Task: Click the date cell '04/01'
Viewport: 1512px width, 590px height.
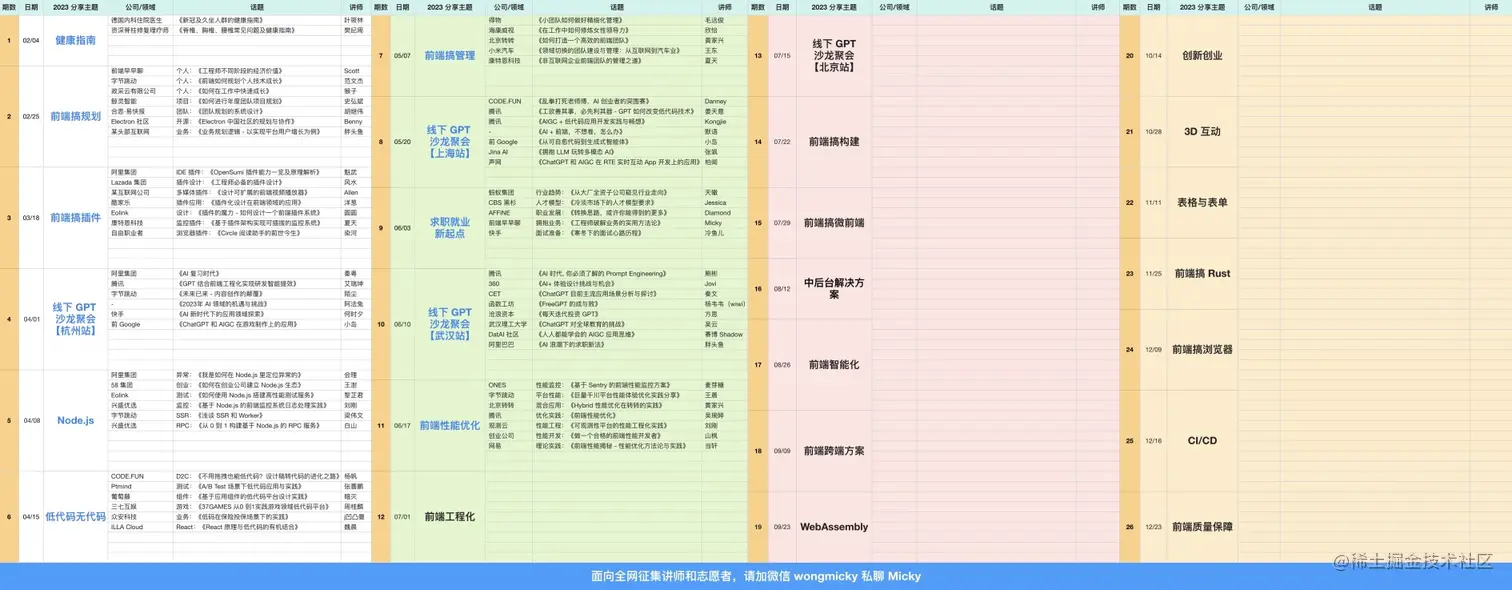Action: pyautogui.click(x=31, y=319)
